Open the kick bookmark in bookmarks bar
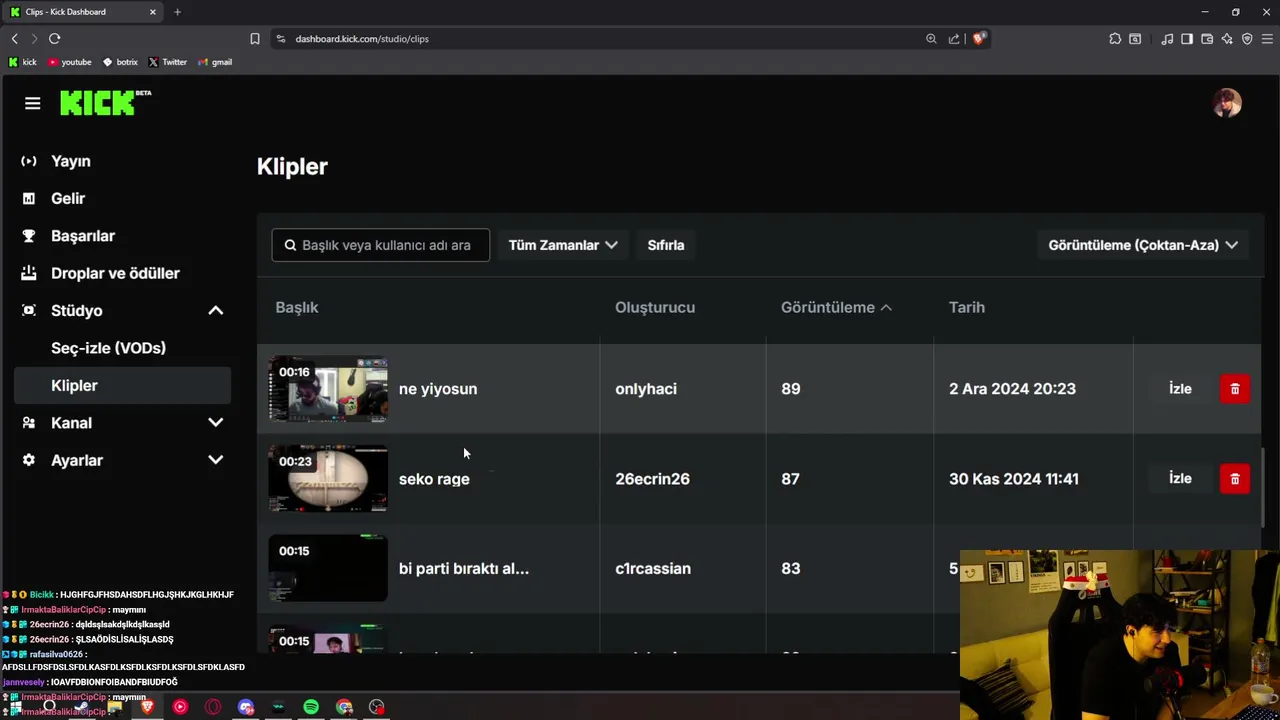 point(23,62)
